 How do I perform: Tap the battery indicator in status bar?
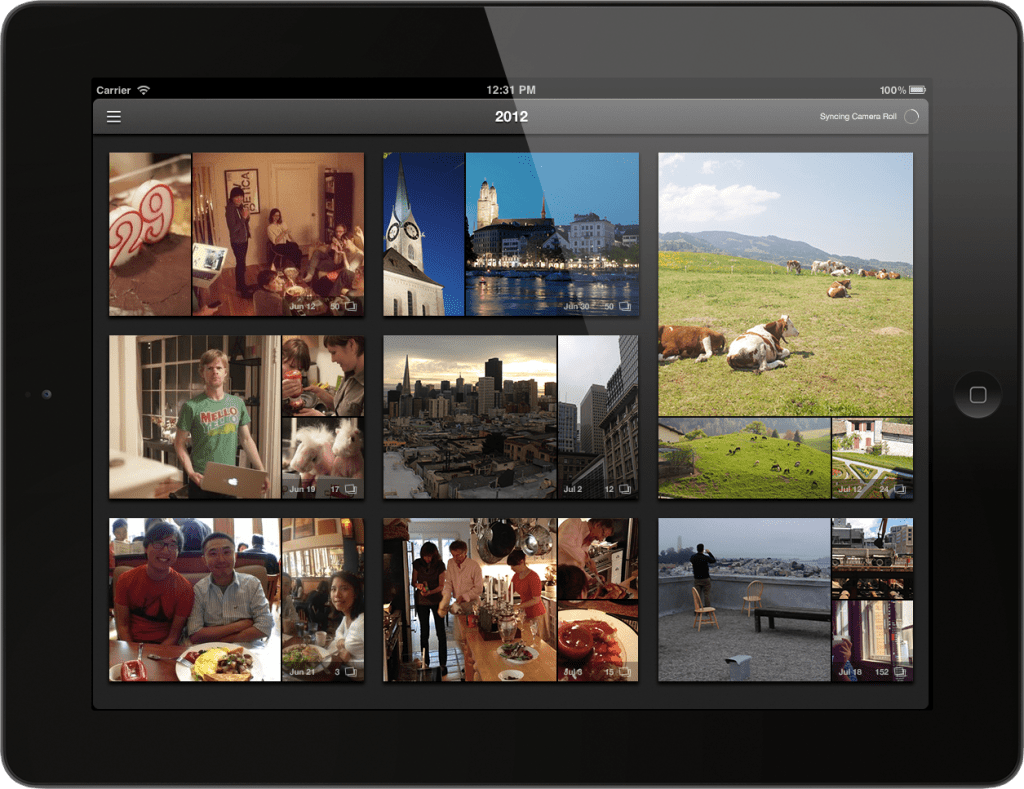tap(918, 90)
